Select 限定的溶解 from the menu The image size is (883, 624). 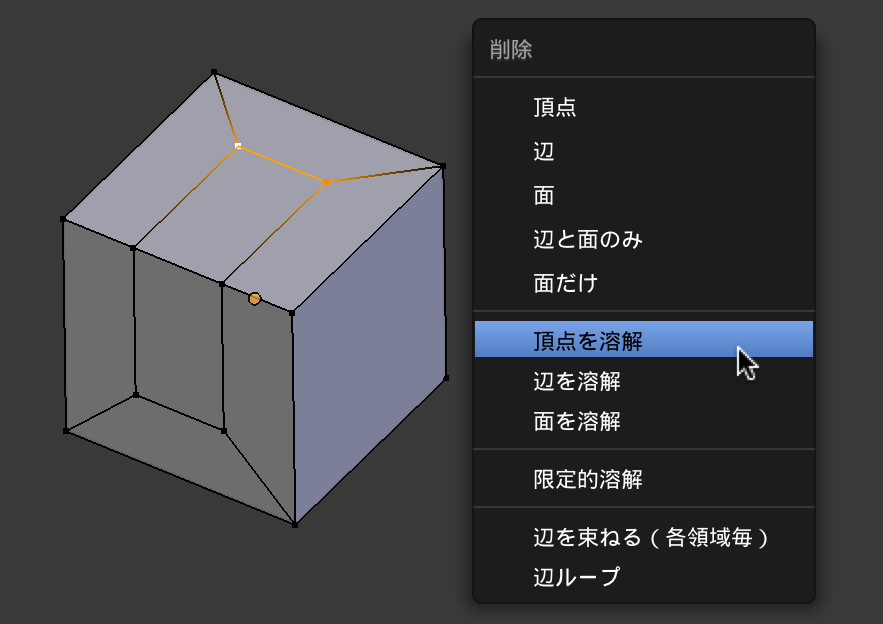click(588, 479)
